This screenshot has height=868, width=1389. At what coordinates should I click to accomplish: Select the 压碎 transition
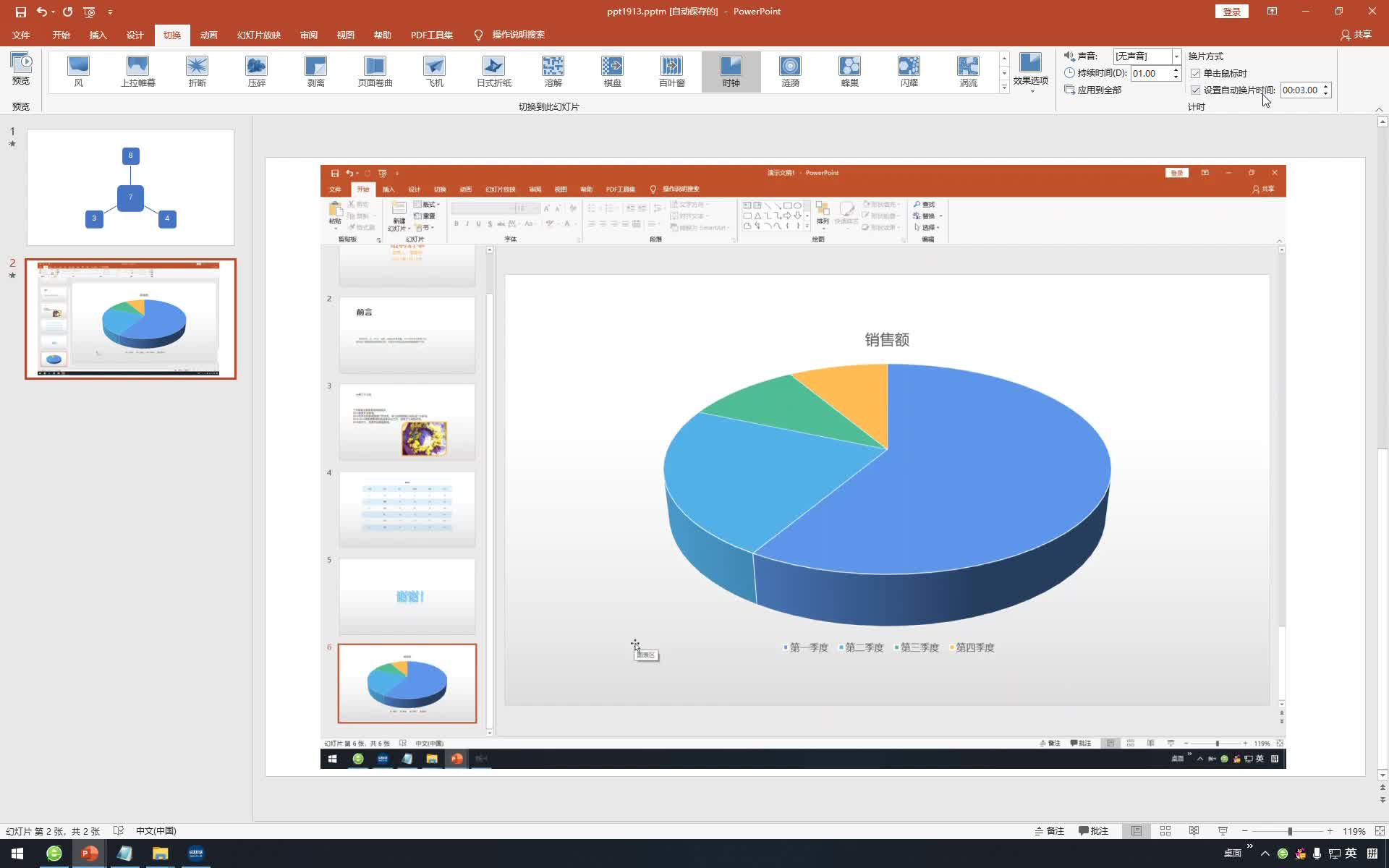tap(256, 72)
